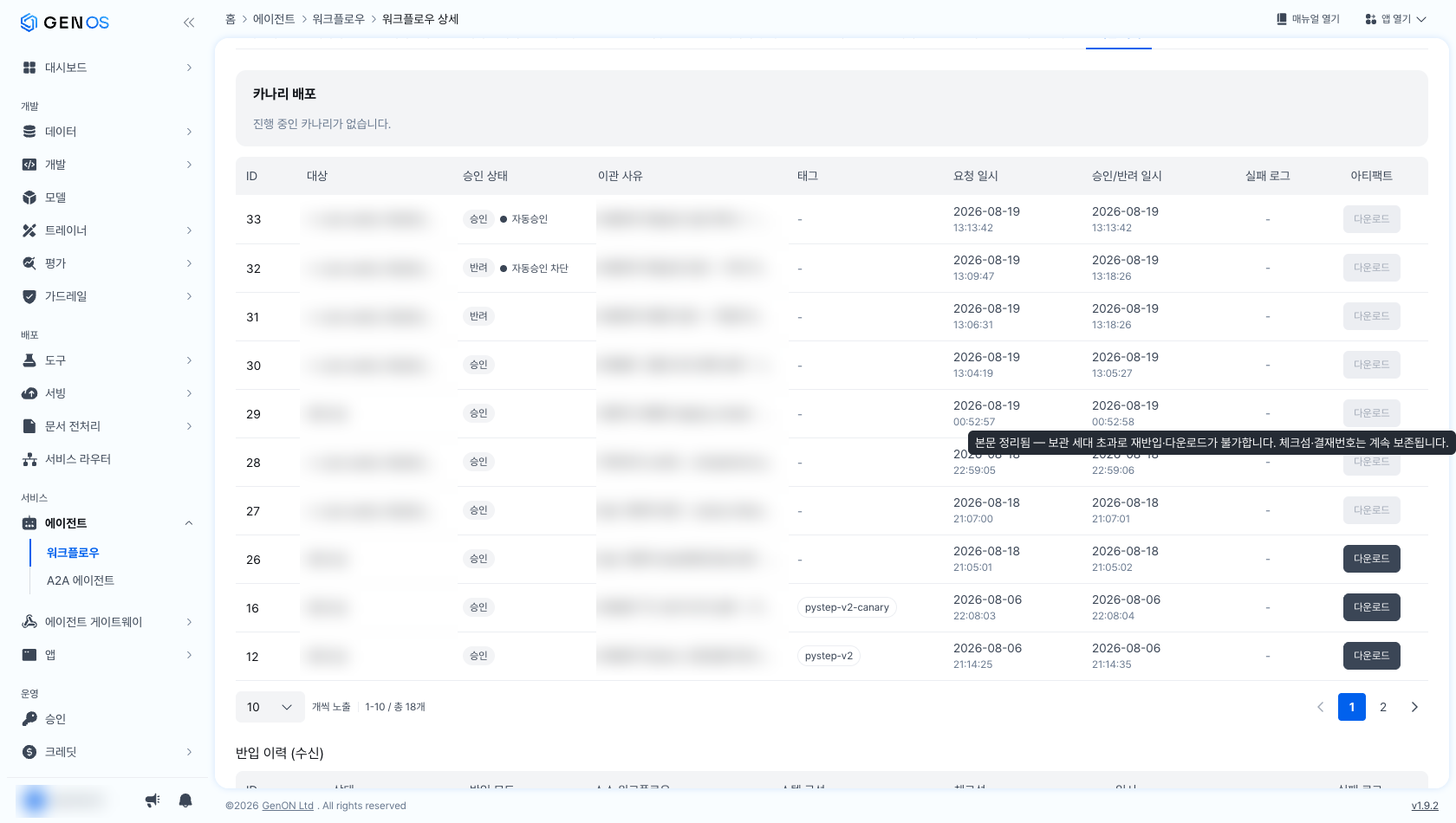The image size is (1456, 823).
Task: Select the 평가 evaluation icon
Action: (x=29, y=263)
